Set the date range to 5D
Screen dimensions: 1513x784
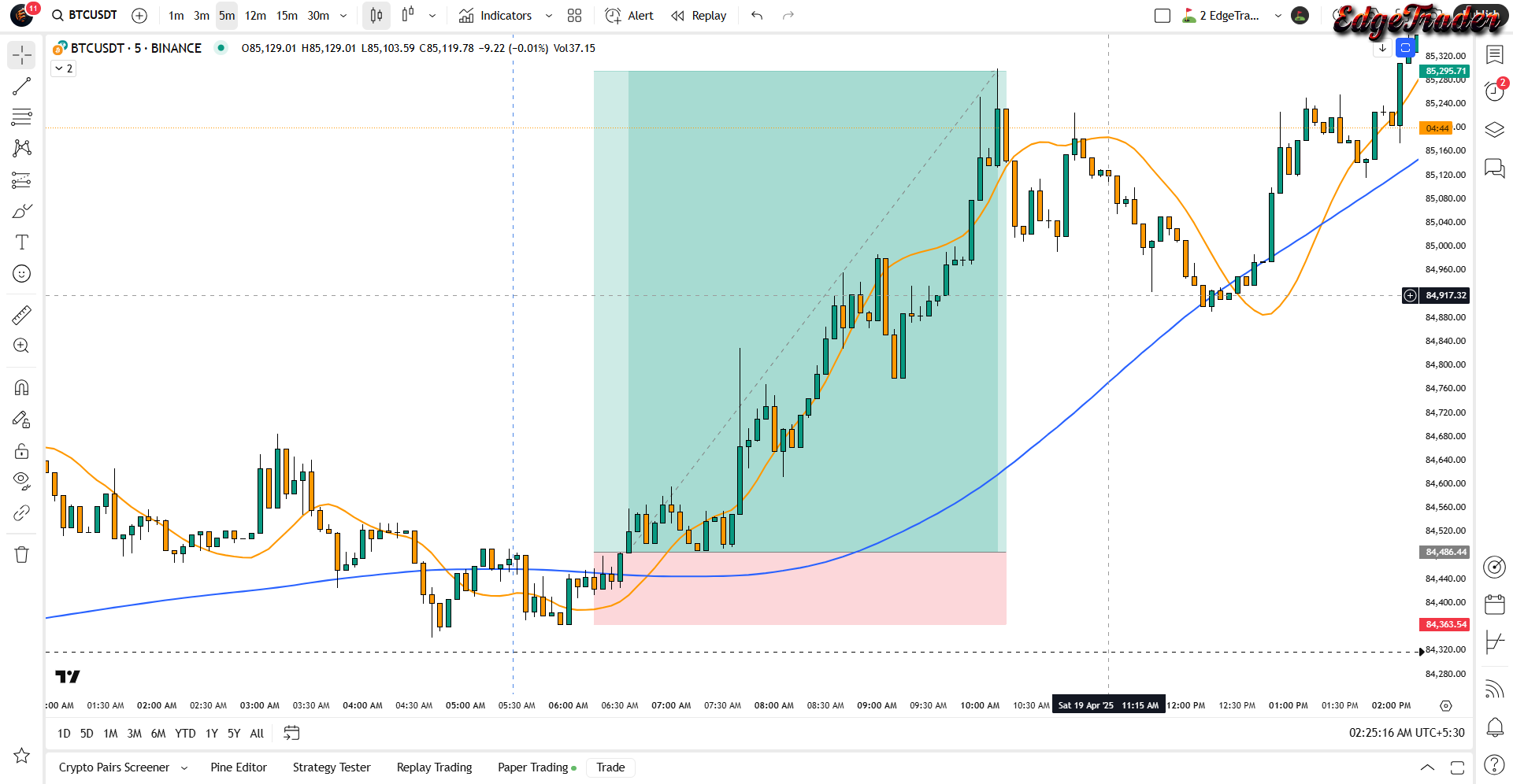[87, 733]
